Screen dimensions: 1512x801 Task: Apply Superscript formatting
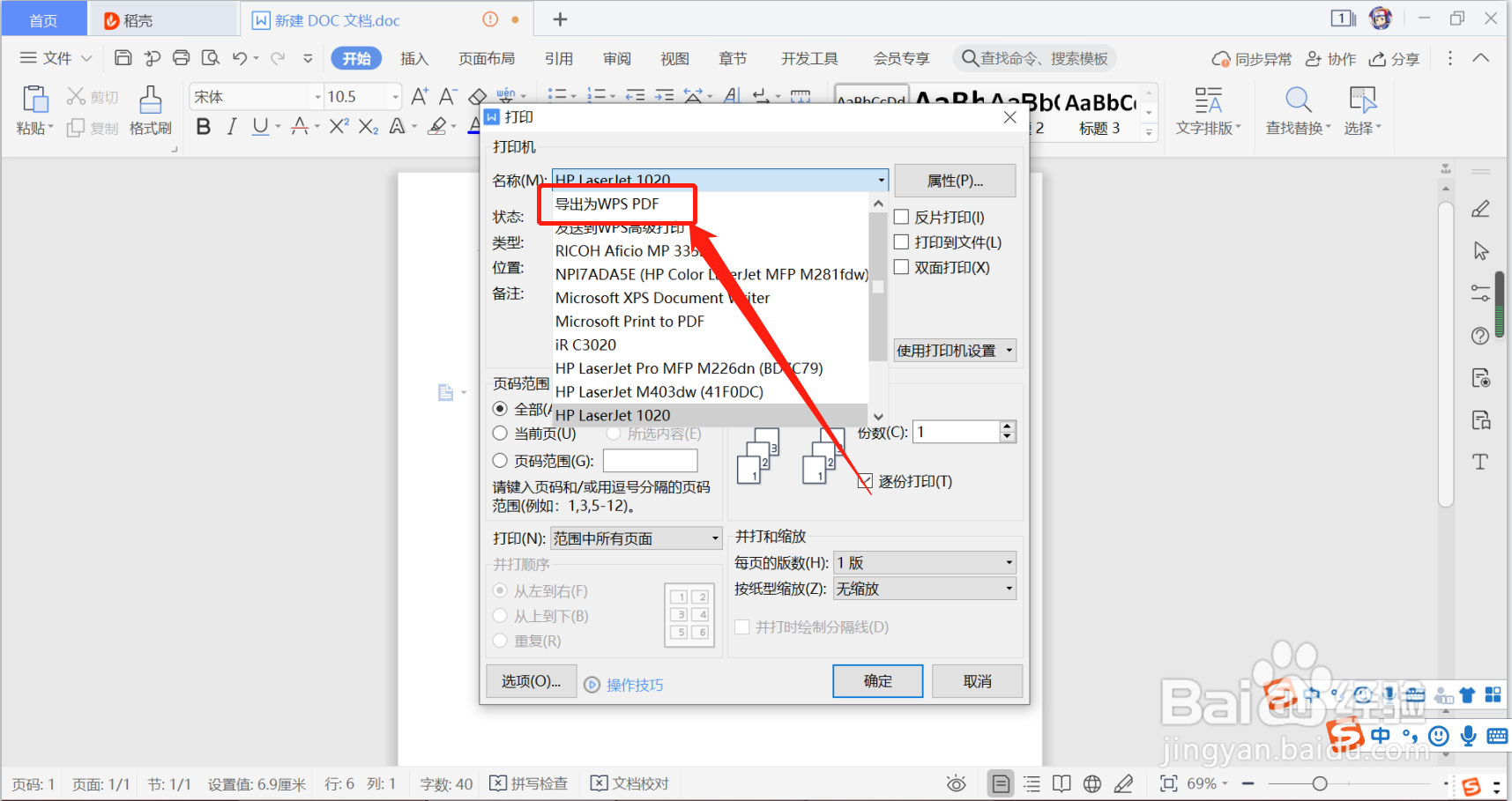click(339, 127)
